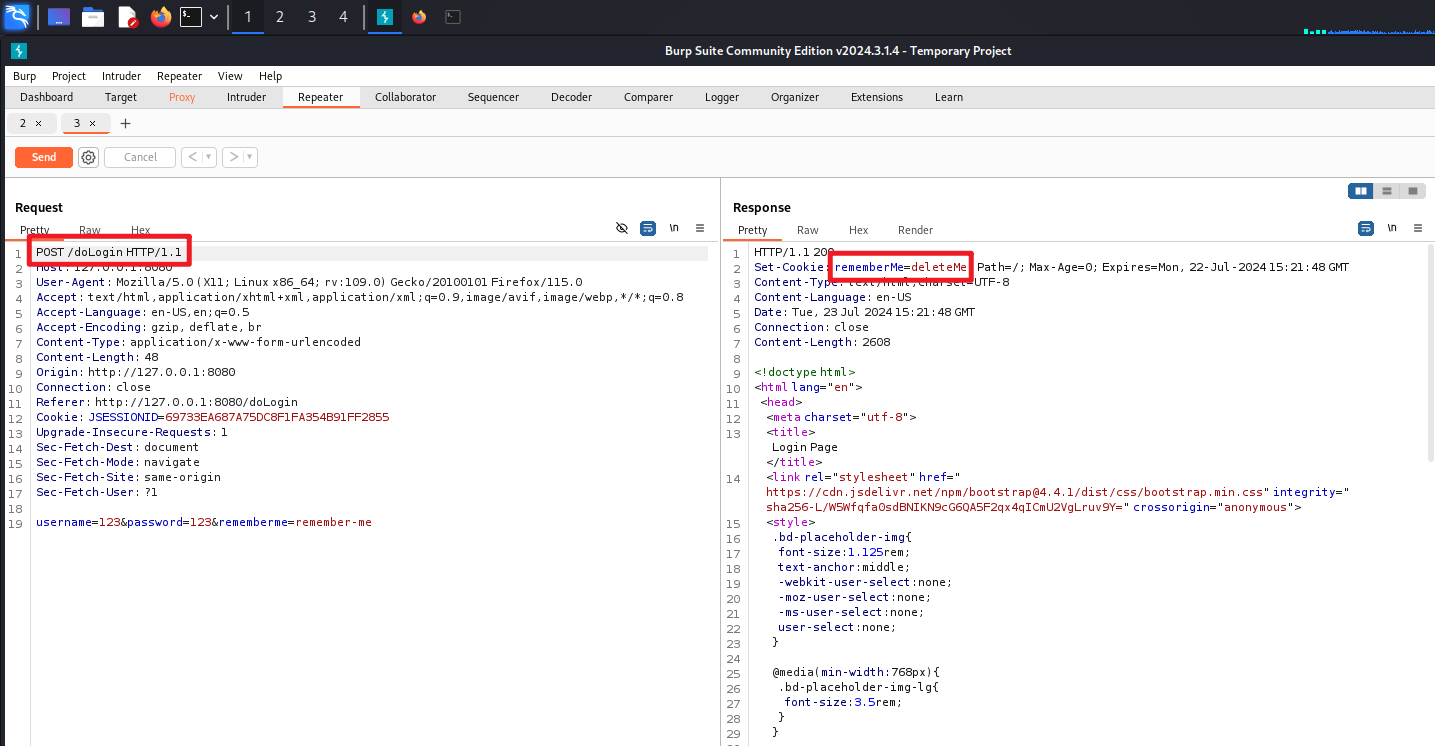Open the Help menu
Screen dimensions: 1435x746
pos(270,76)
